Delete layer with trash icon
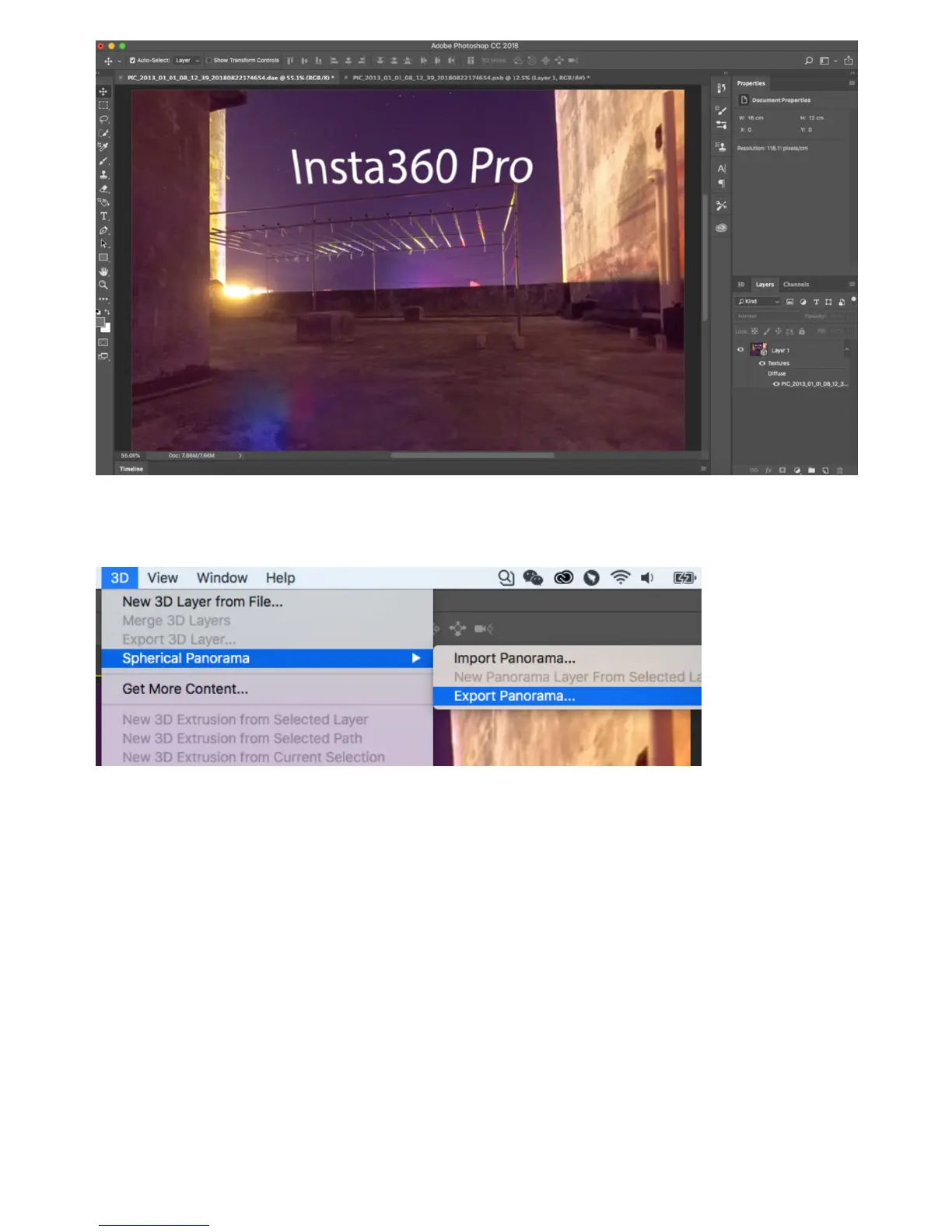 pyautogui.click(x=839, y=470)
